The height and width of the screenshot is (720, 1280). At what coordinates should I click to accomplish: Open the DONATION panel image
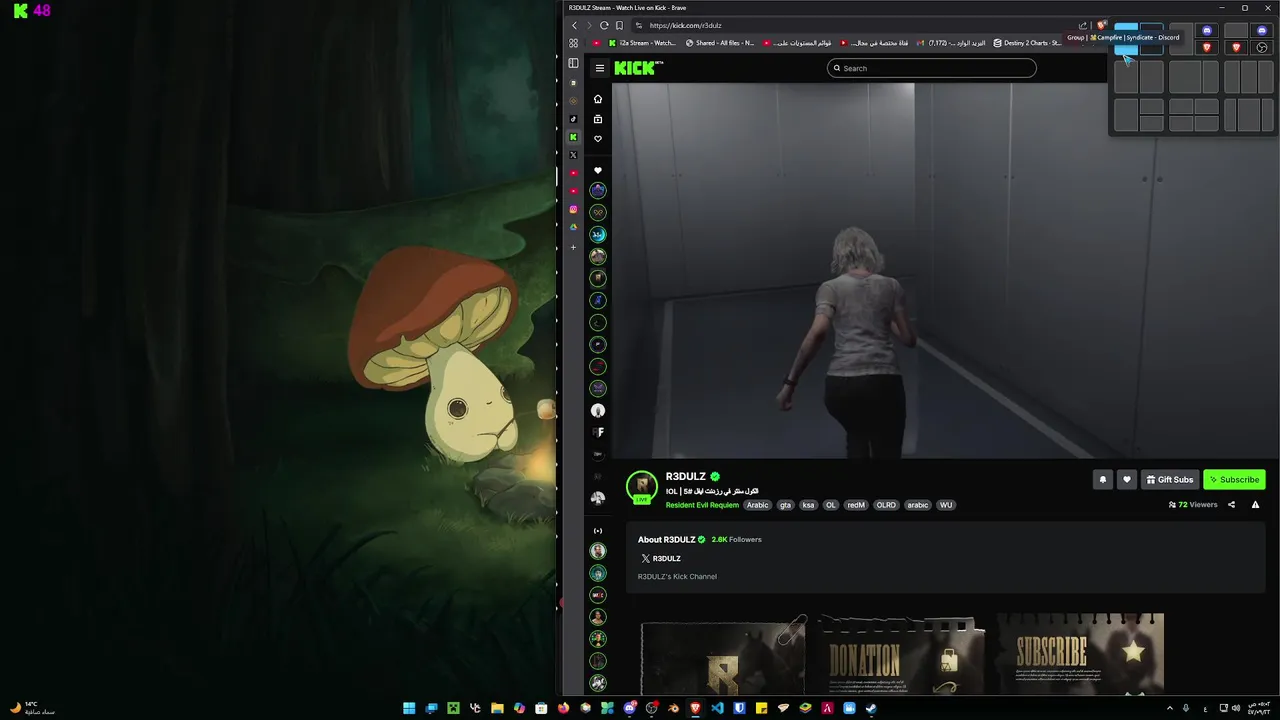[900, 654]
